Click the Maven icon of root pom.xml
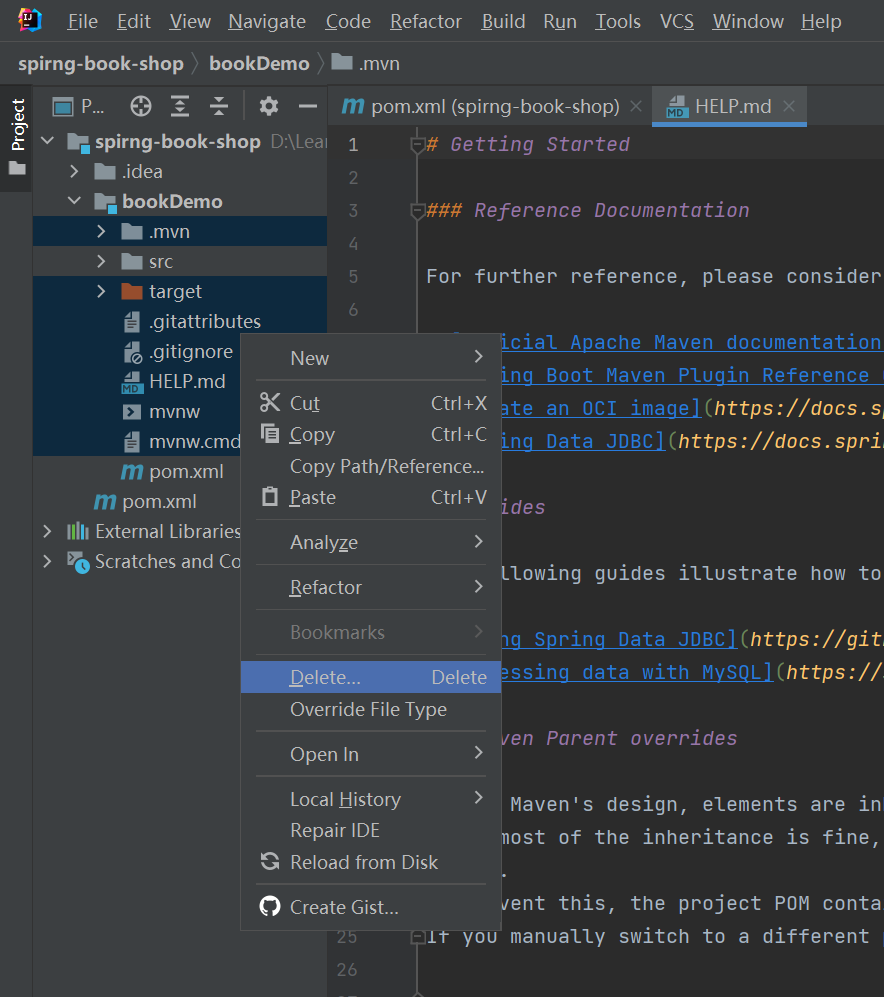Screen dimensions: 884x997 coord(105,502)
